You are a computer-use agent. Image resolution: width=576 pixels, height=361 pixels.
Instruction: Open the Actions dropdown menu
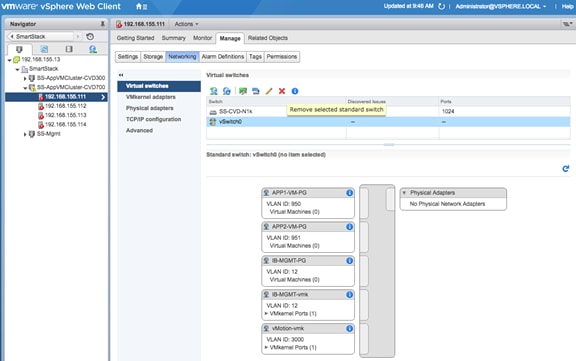tap(186, 24)
